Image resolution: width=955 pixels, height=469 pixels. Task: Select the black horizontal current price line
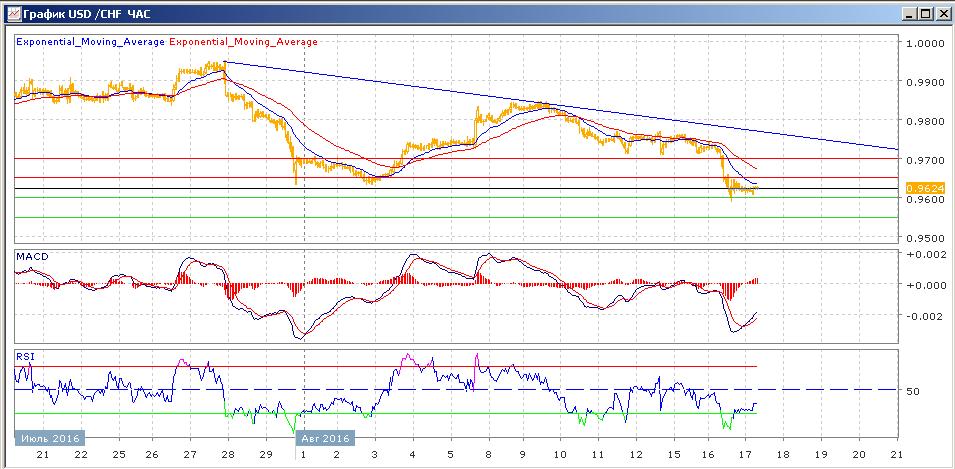tap(456, 189)
